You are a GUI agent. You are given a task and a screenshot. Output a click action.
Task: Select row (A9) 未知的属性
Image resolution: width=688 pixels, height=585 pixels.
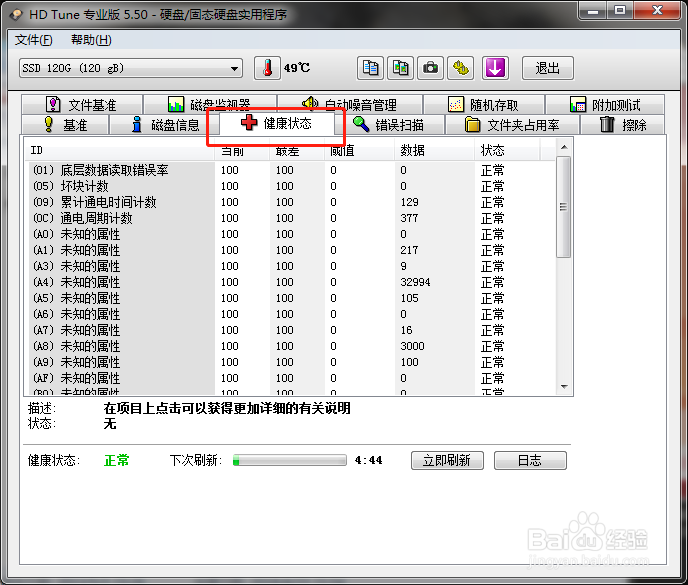[x=290, y=362]
